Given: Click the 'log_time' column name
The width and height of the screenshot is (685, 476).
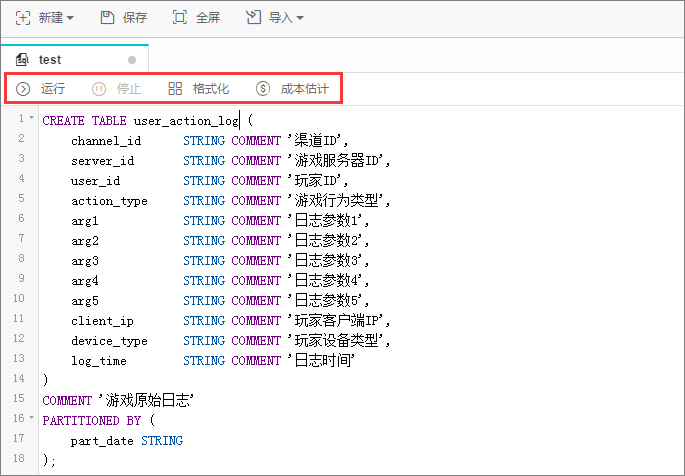Looking at the screenshot, I should pos(99,361).
